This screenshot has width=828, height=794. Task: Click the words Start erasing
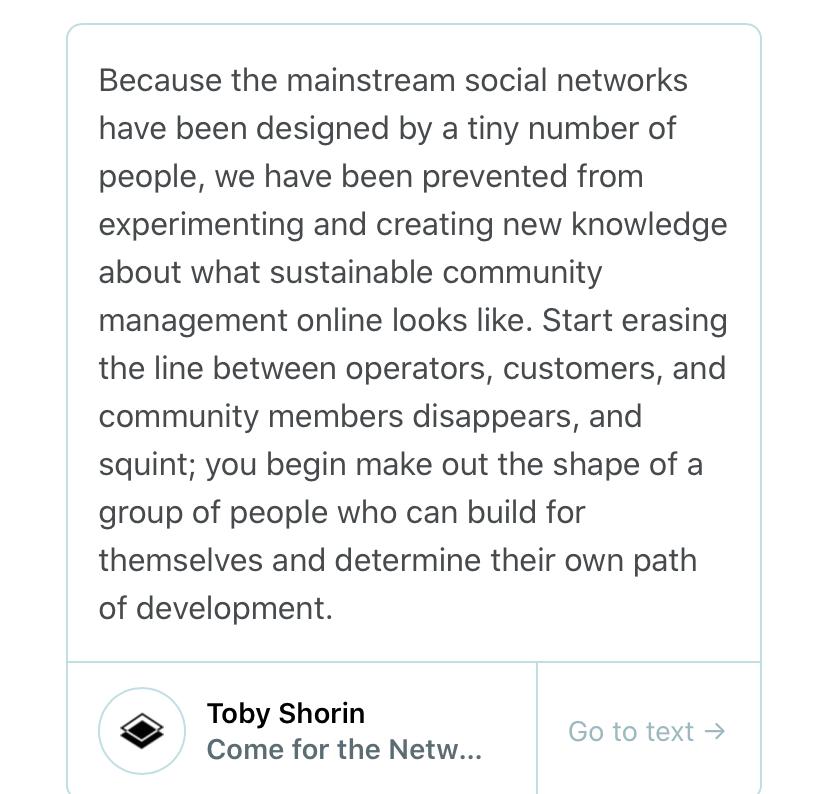click(x=634, y=320)
